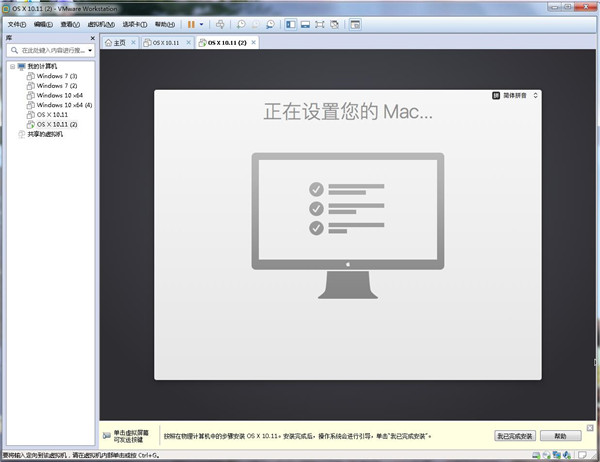
Task: Close the 库 library panel
Action: [x=93, y=38]
